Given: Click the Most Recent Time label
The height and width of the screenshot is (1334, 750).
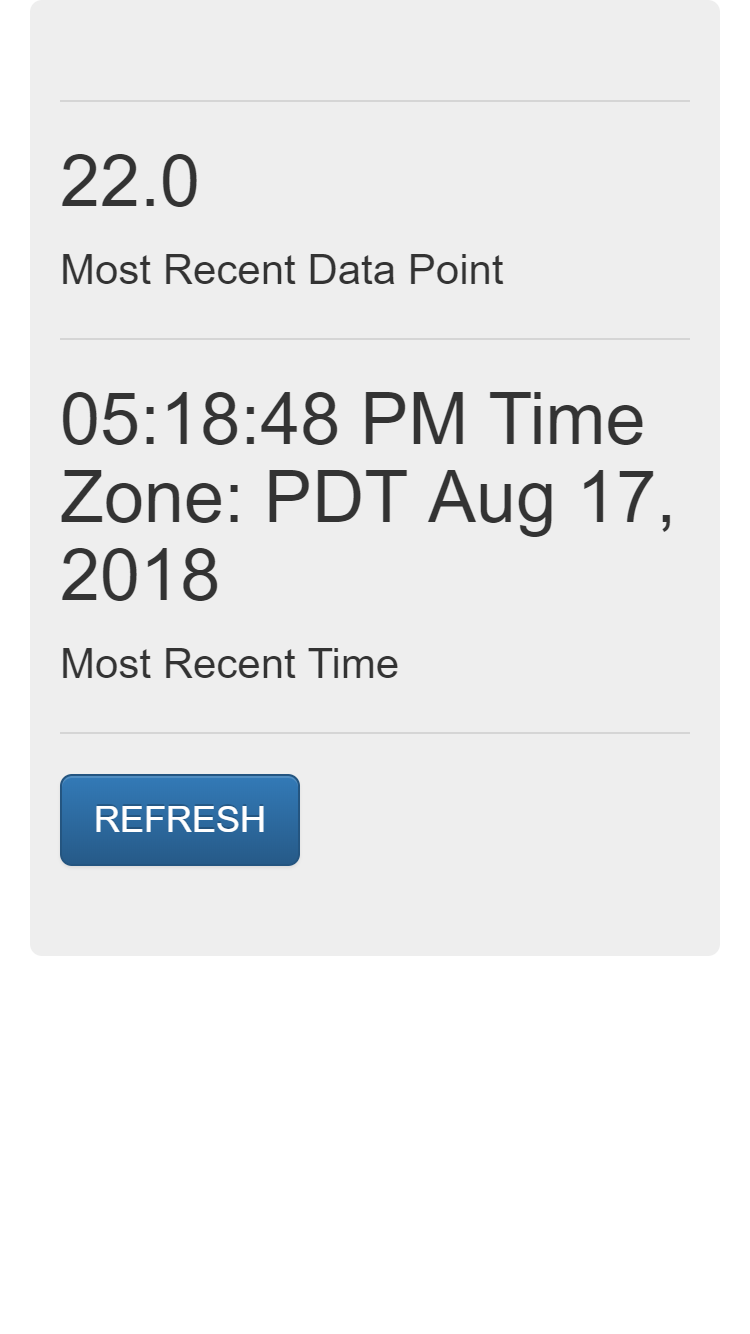Looking at the screenshot, I should tap(228, 663).
